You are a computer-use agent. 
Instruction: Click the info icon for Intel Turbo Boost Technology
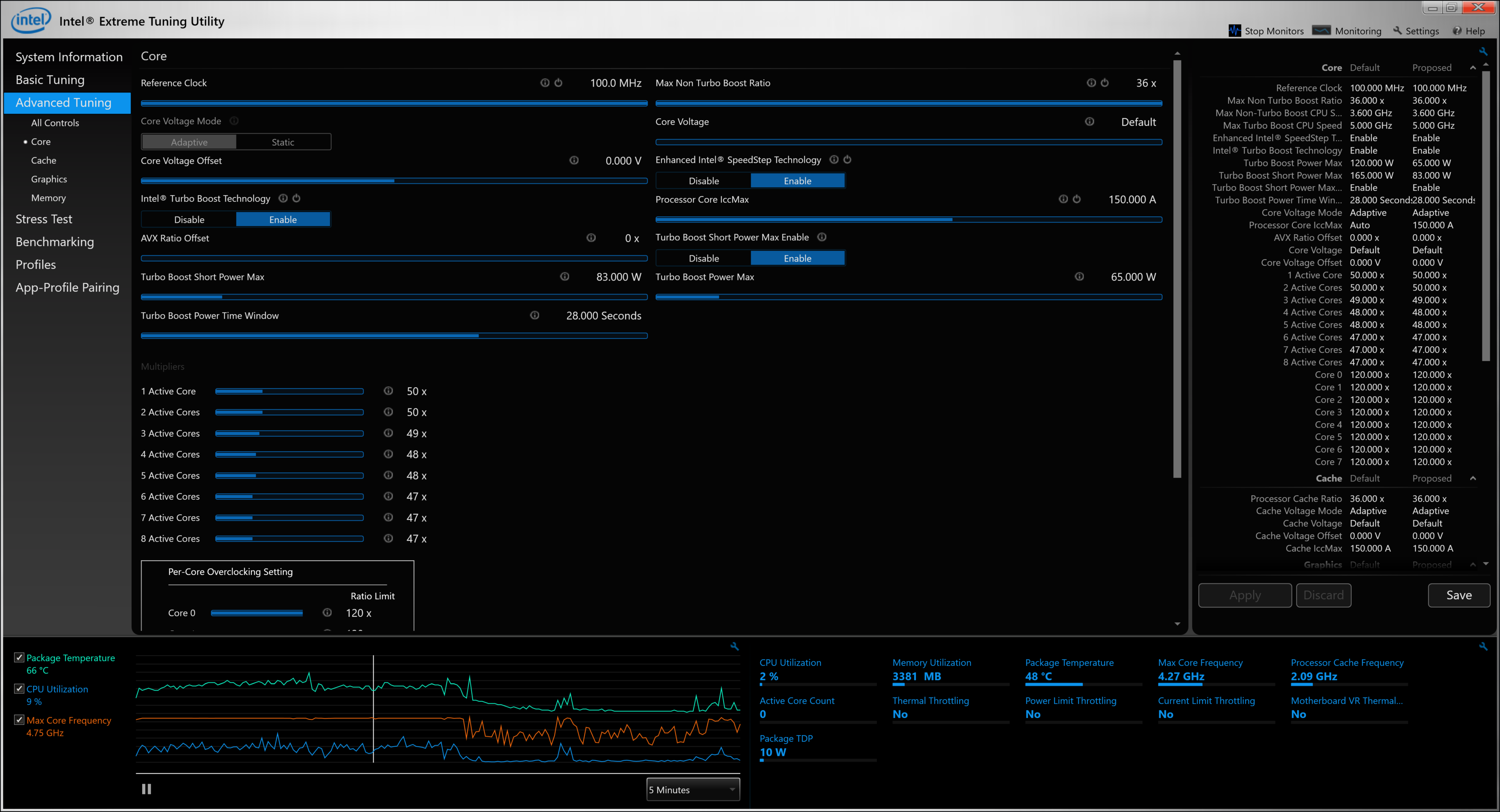(283, 198)
